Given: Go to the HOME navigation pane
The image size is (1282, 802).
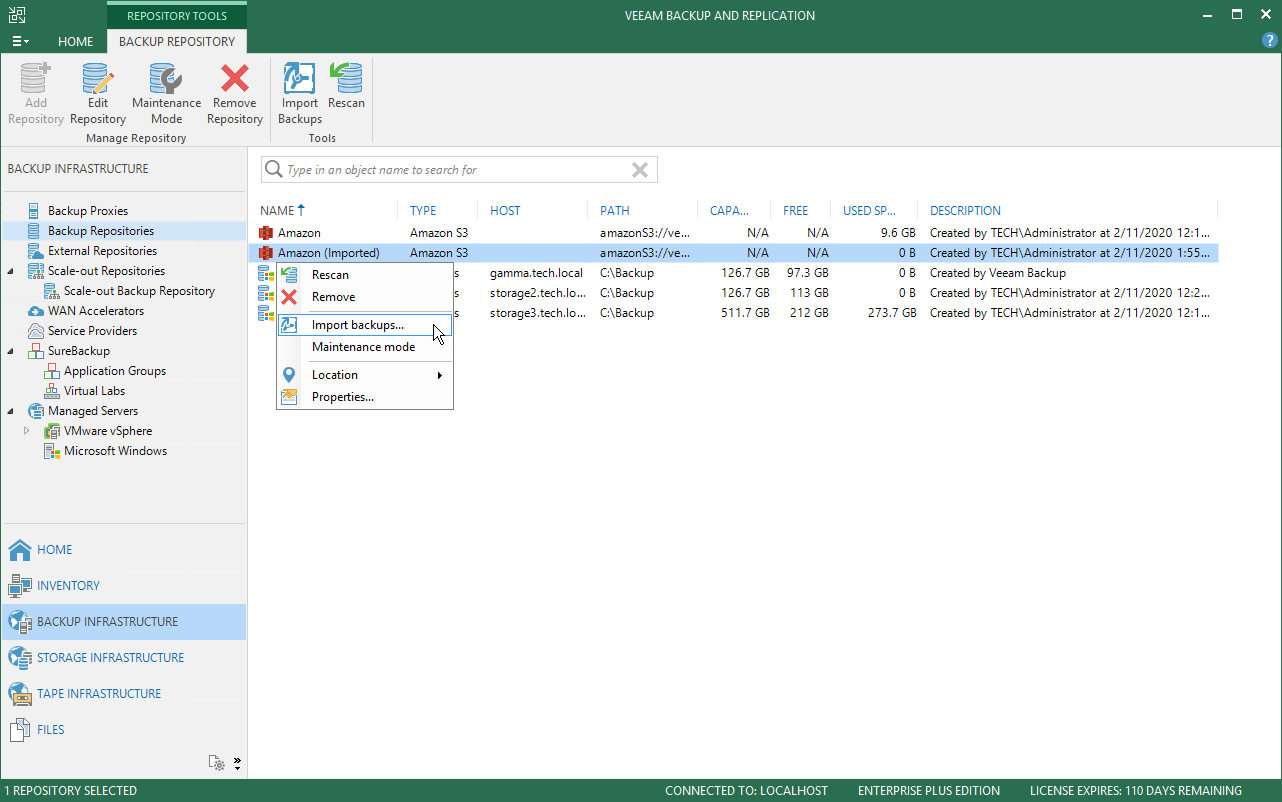Looking at the screenshot, I should (123, 550).
